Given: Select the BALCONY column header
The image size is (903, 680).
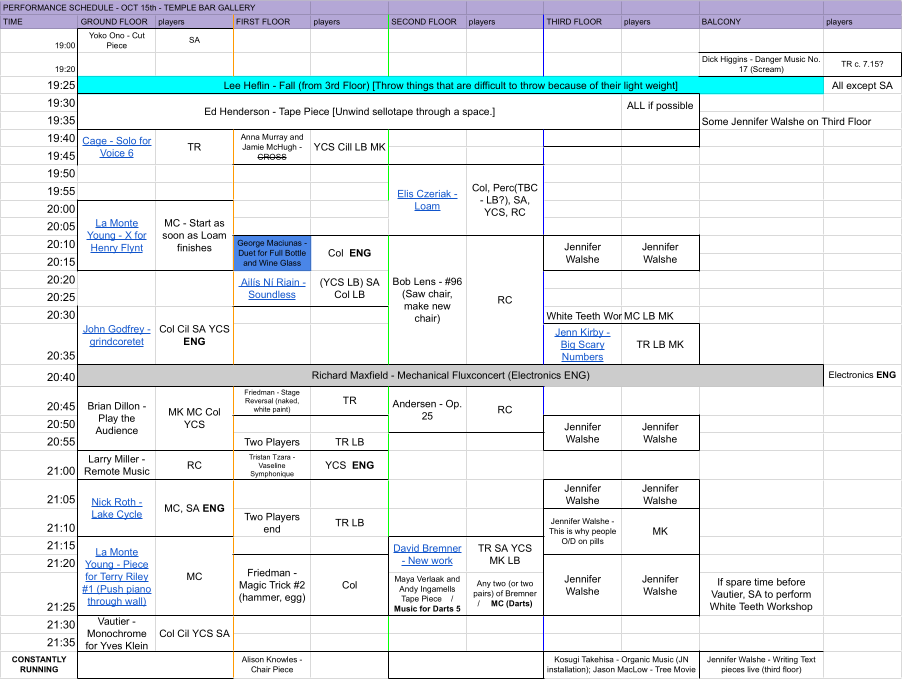Looking at the screenshot, I should click(x=760, y=21).
